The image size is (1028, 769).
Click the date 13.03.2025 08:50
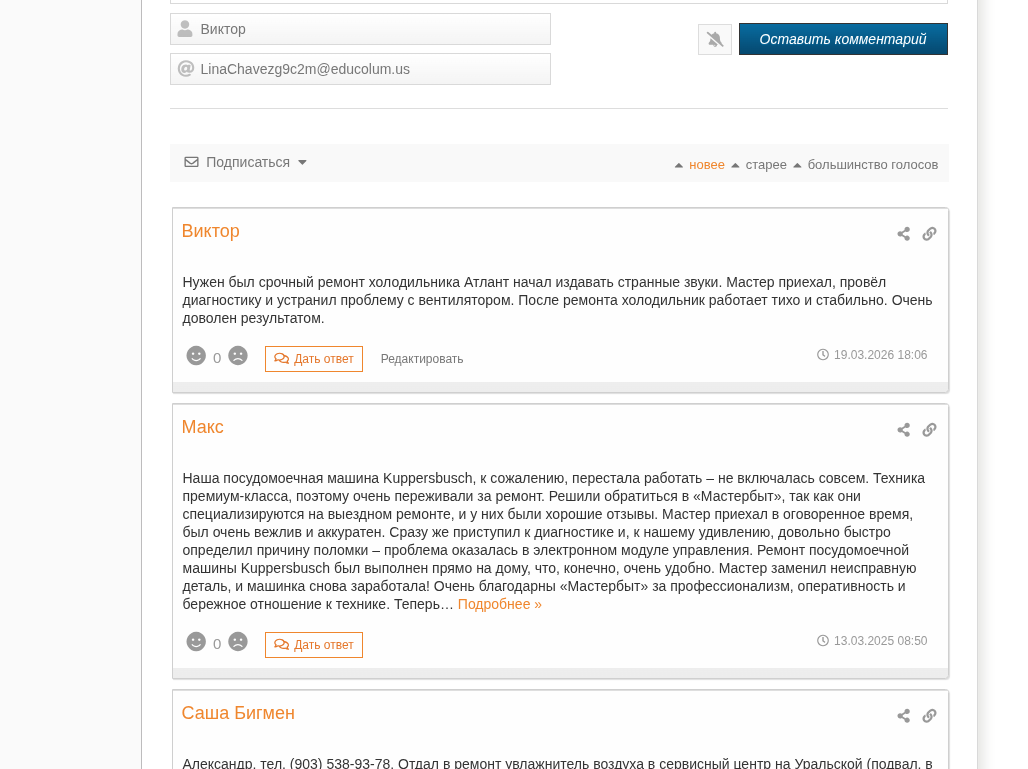coord(880,641)
